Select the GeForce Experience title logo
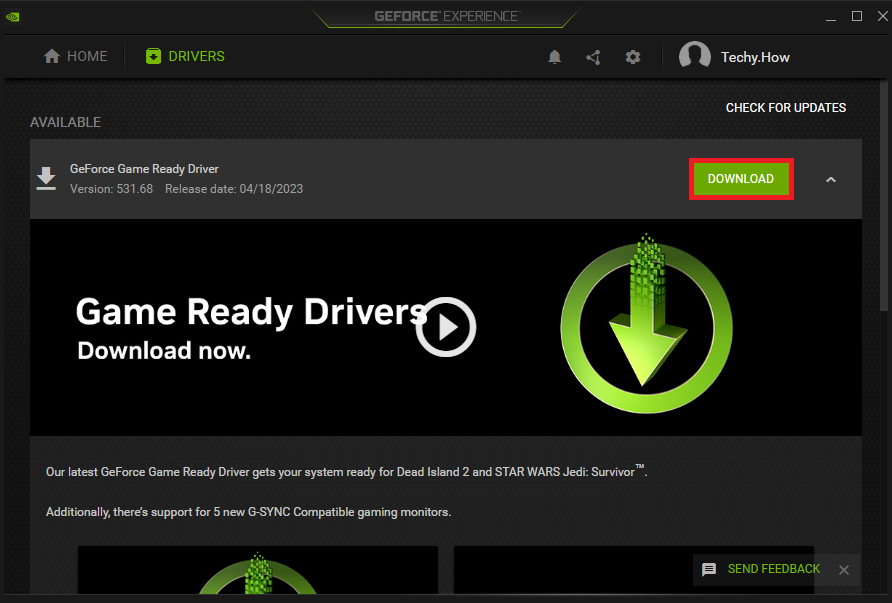892x603 pixels. (445, 15)
